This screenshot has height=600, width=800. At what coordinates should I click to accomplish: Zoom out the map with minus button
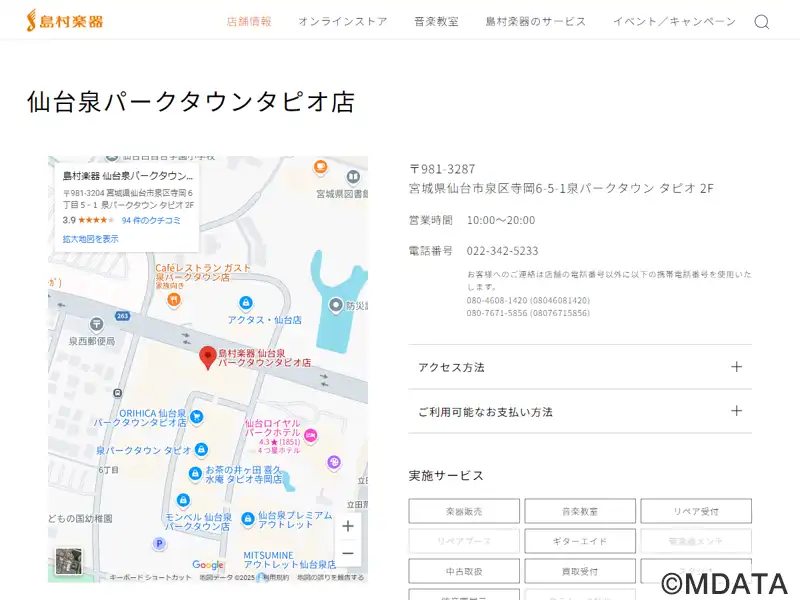pyautogui.click(x=347, y=553)
